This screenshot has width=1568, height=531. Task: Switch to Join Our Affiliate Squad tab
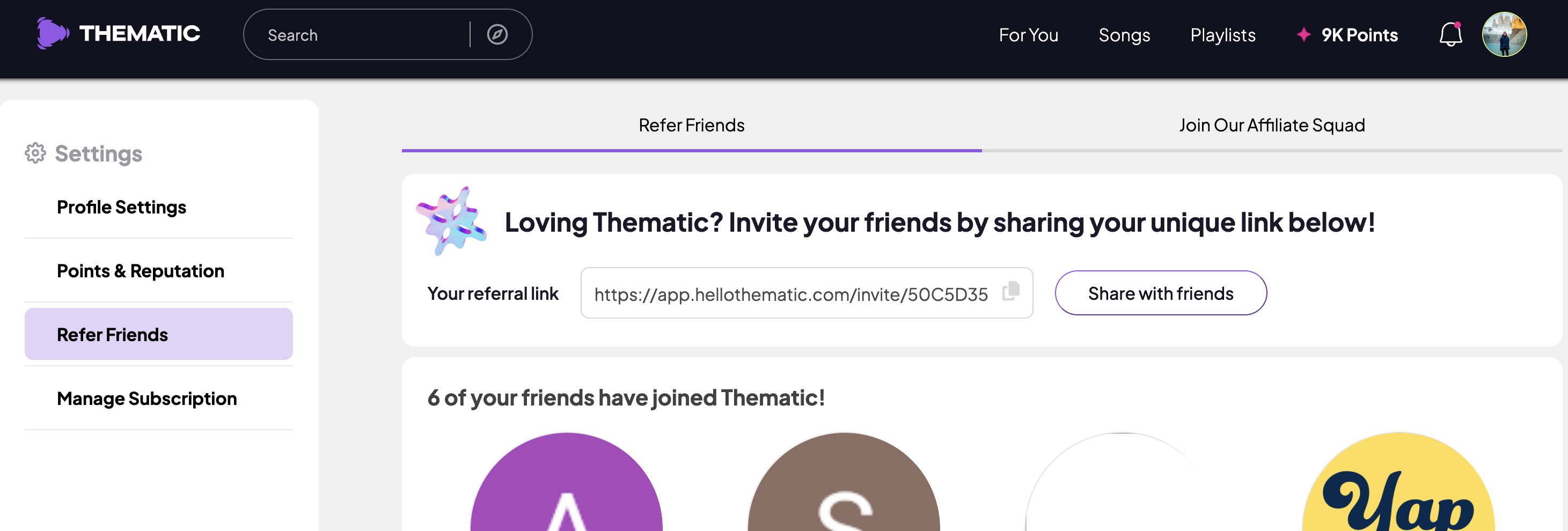(1271, 126)
